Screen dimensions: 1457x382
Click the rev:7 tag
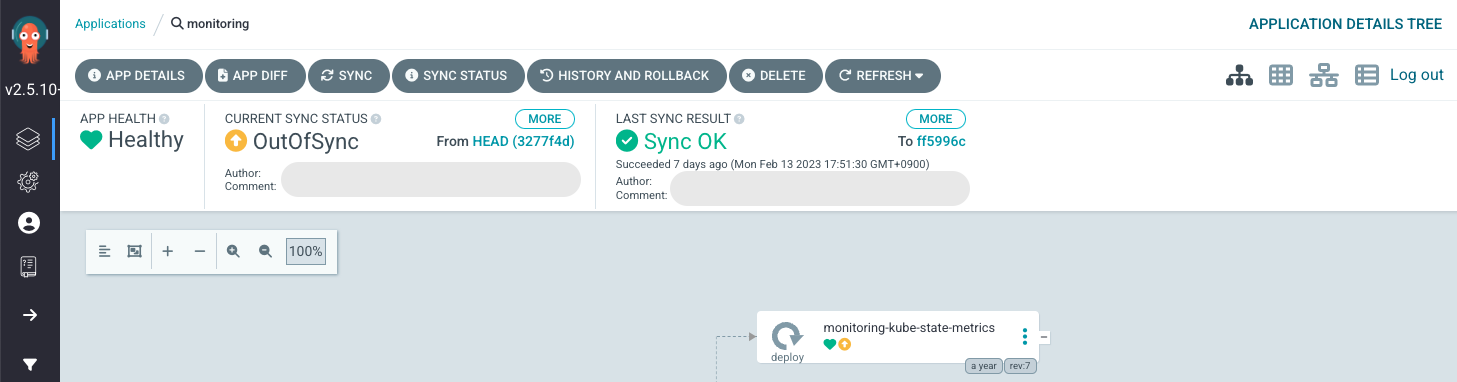(1020, 366)
